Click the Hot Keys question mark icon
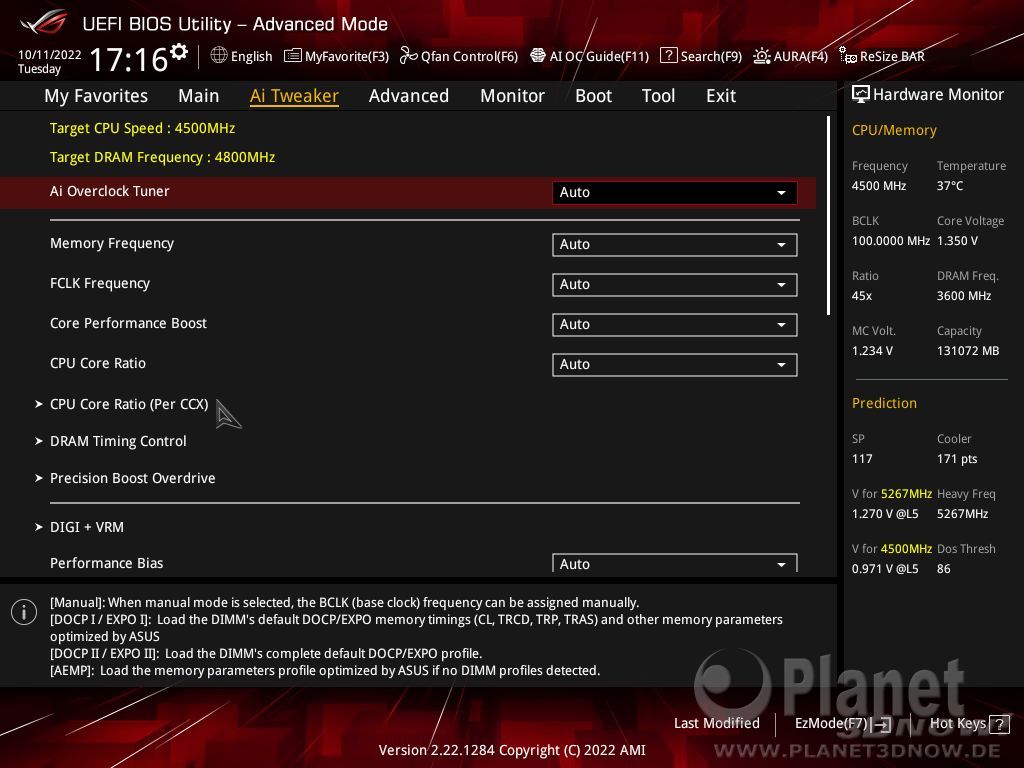1024x768 pixels. pos(999,724)
